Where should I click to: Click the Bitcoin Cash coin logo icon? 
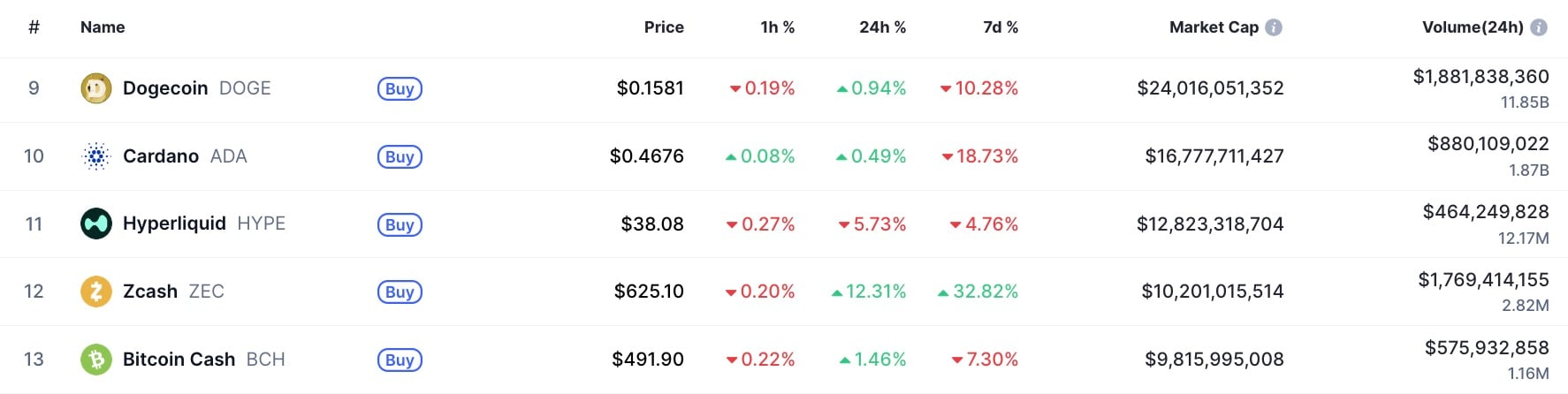coord(95,360)
